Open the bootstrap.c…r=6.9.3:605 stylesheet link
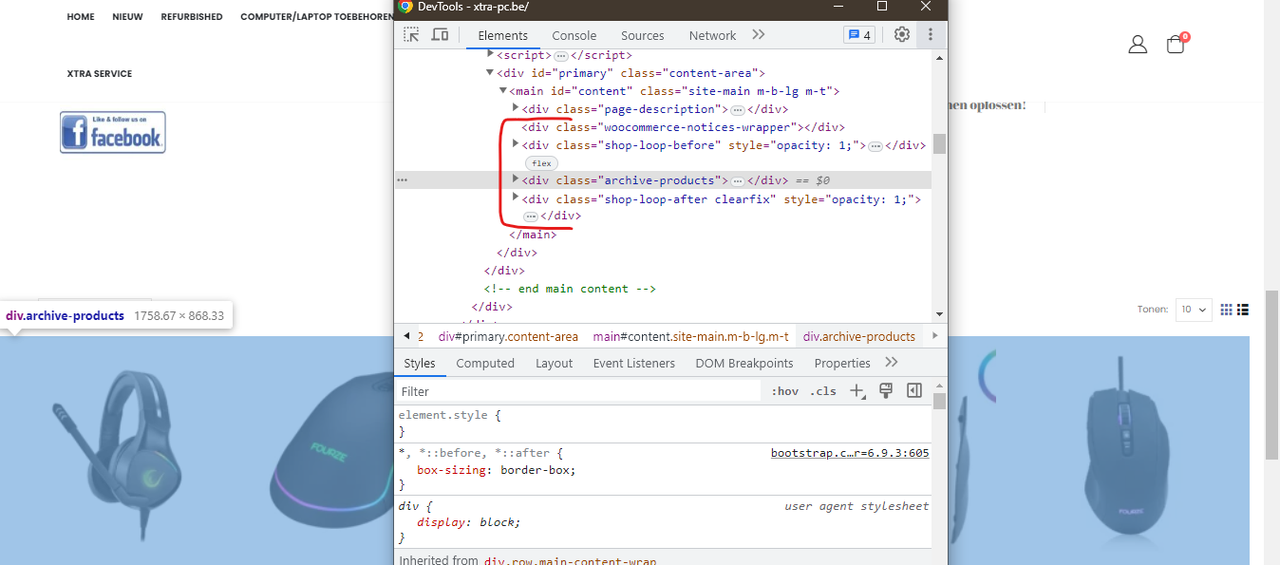1280x565 pixels. [850, 453]
